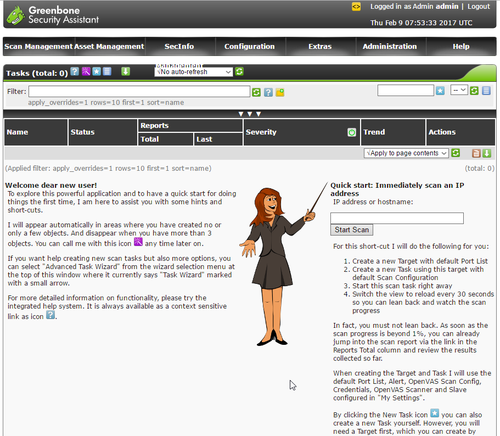Open the Tasks help icon
The image size is (500, 436).
point(75,71)
